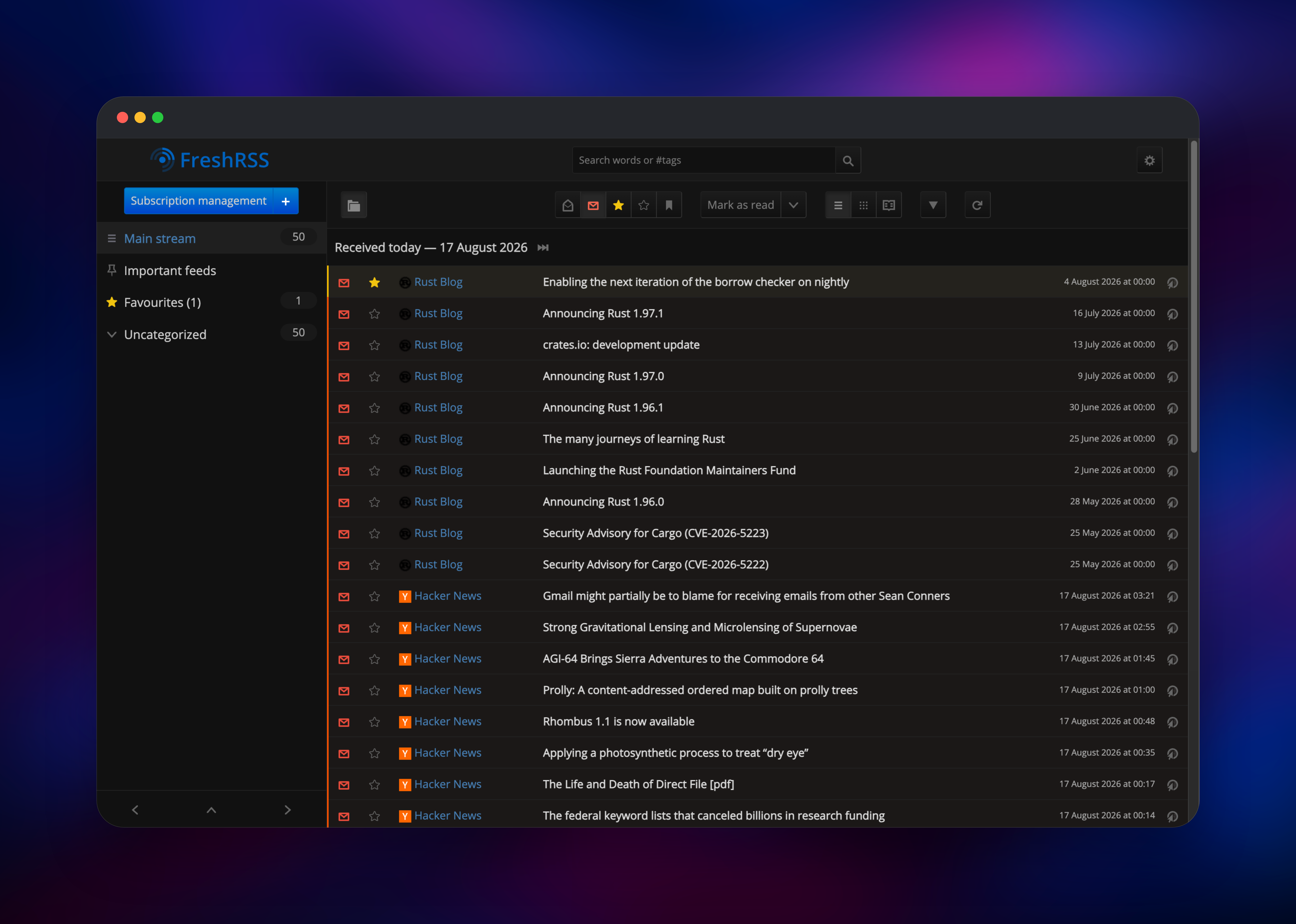Collapse the Uncategorized category chevron
This screenshot has width=1296, height=924.
112,335
